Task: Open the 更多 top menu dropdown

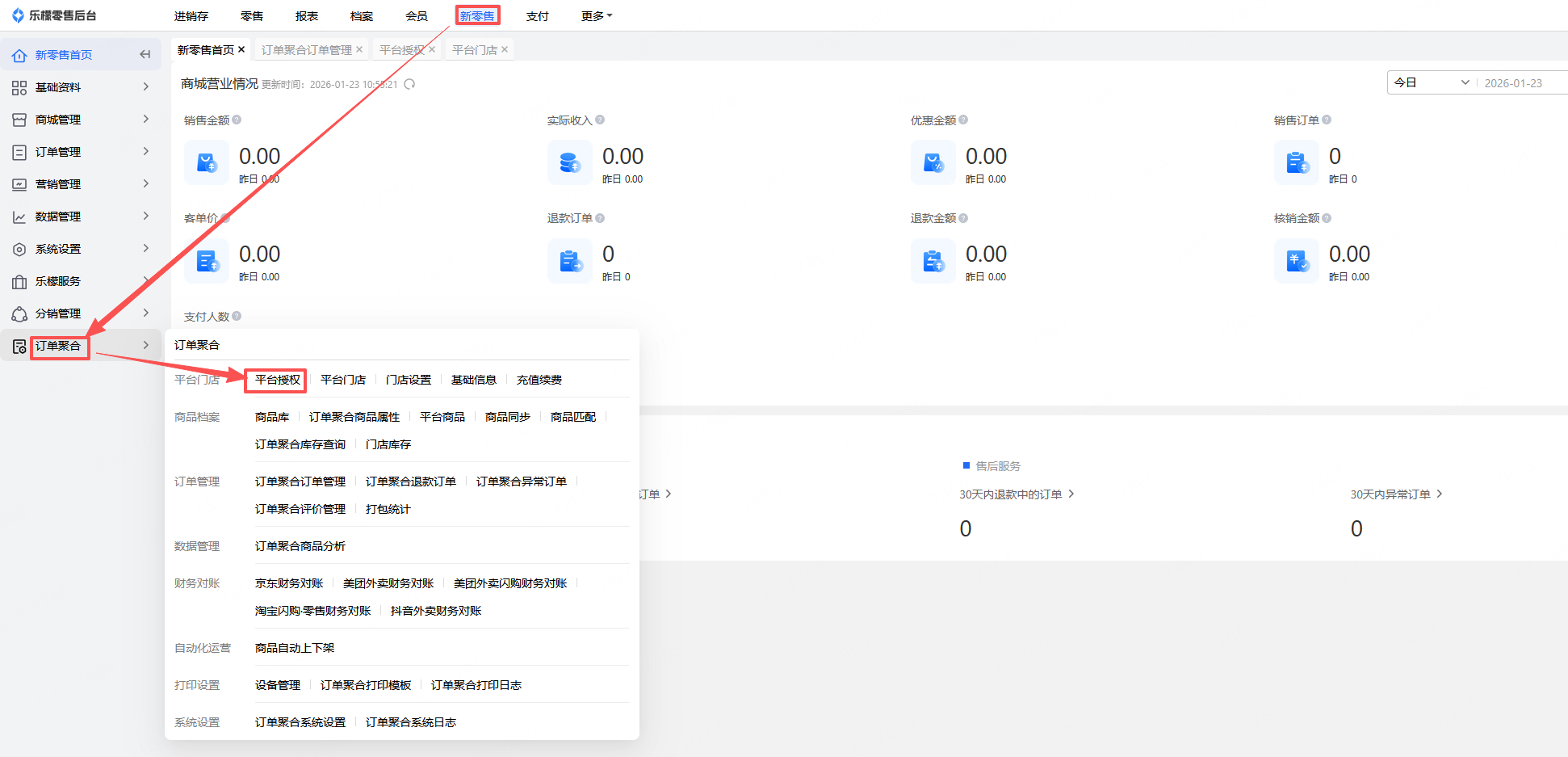Action: click(597, 16)
